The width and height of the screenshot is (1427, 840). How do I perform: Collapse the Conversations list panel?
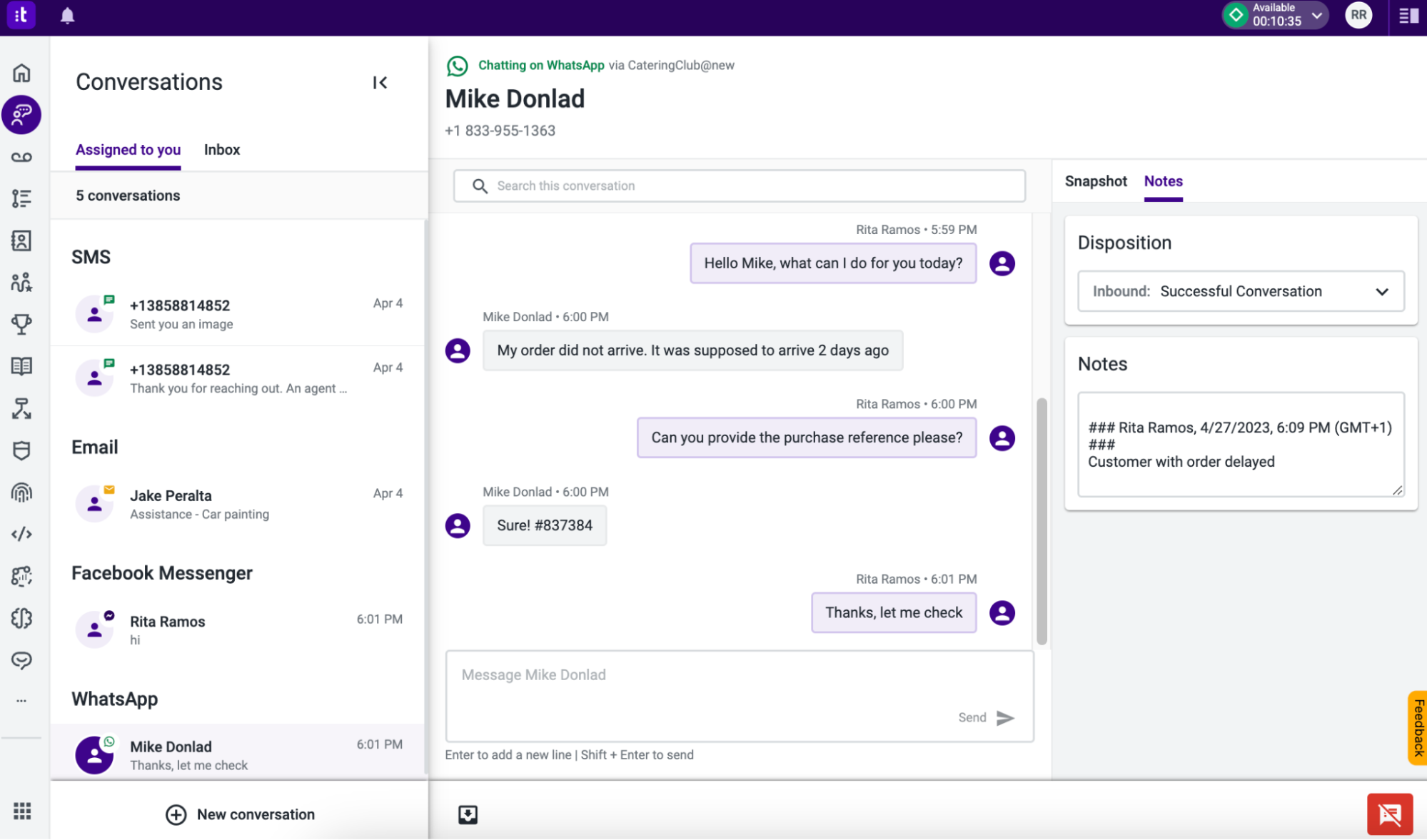point(380,82)
